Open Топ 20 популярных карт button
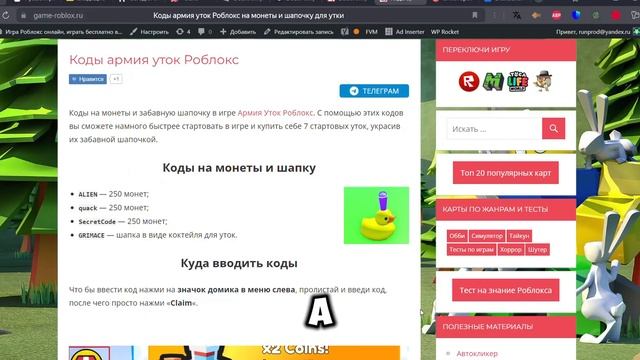The width and height of the screenshot is (640, 360). 506,173
